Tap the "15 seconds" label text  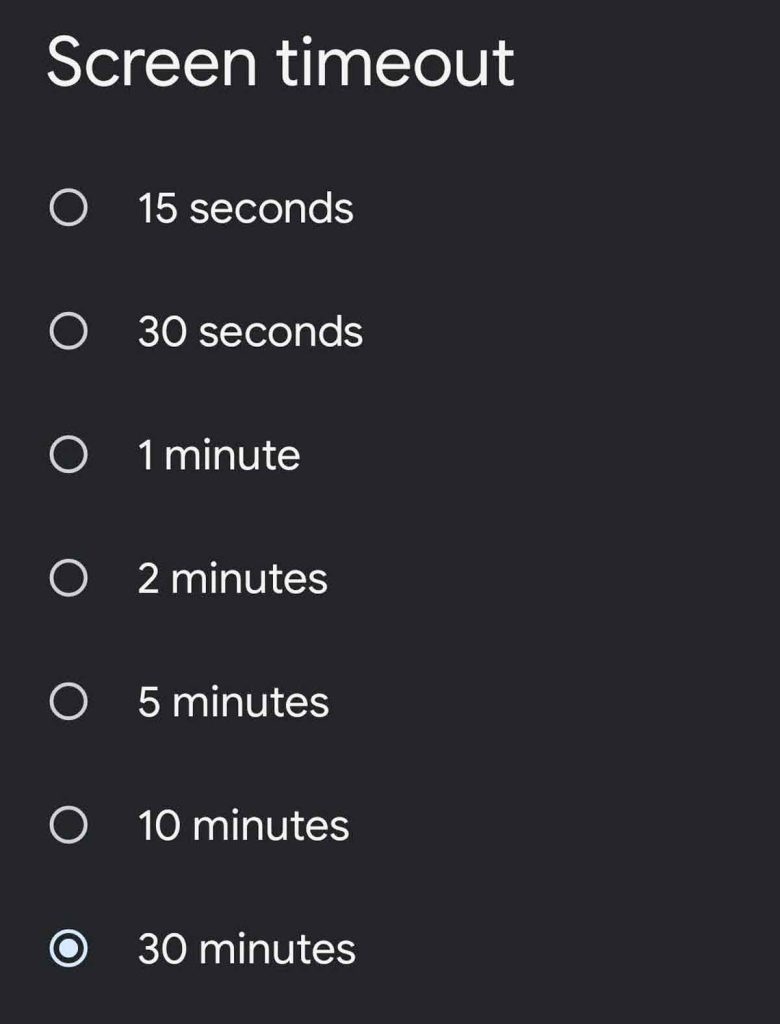point(245,209)
